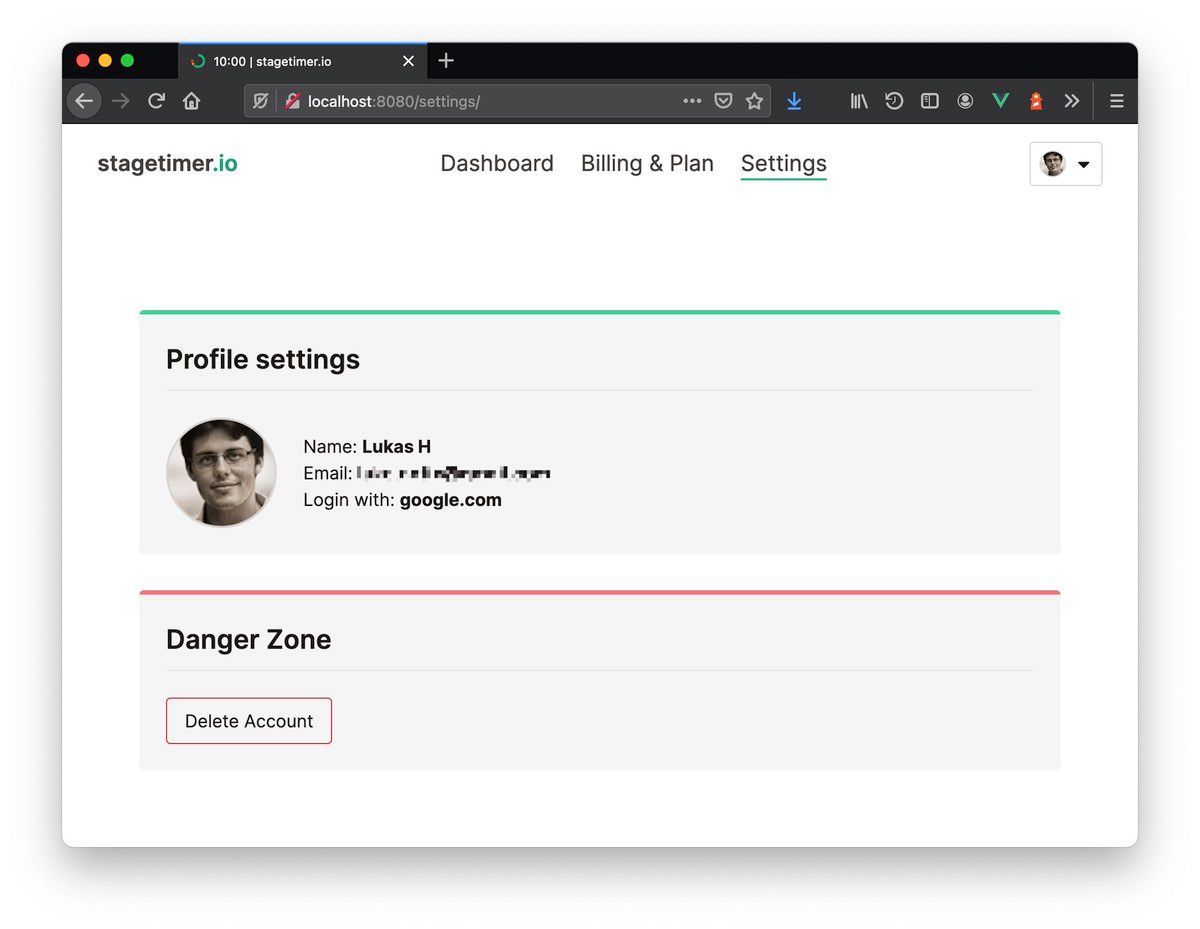Expand page actions three-dot menu
The image size is (1200, 929).
(692, 101)
